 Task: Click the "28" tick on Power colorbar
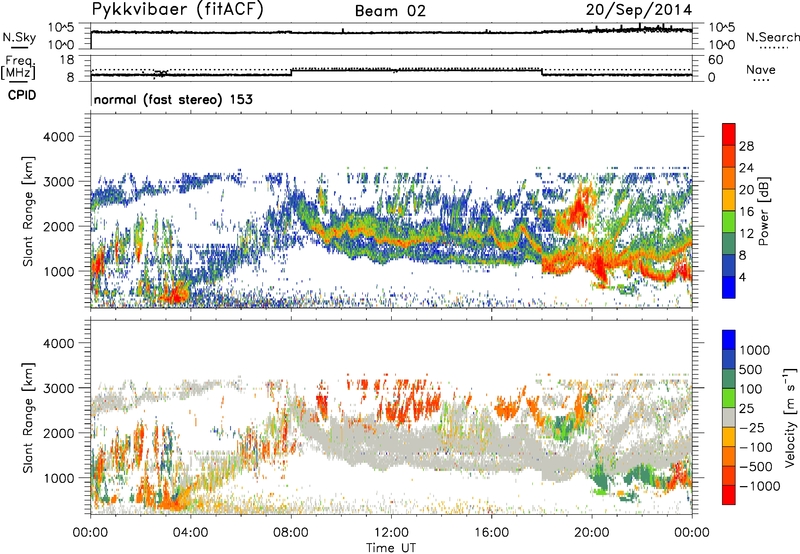746,146
